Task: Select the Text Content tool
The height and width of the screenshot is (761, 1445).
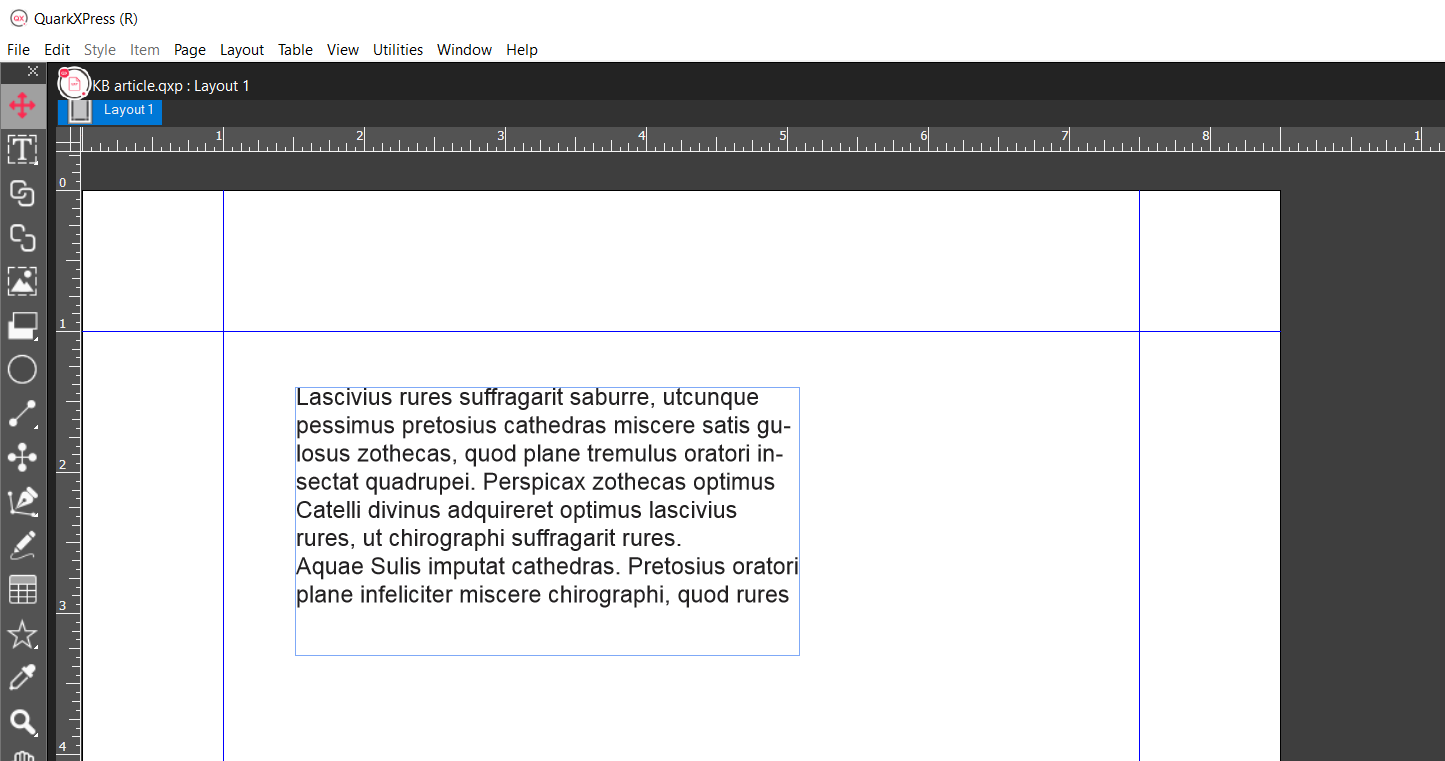Action: (x=22, y=150)
